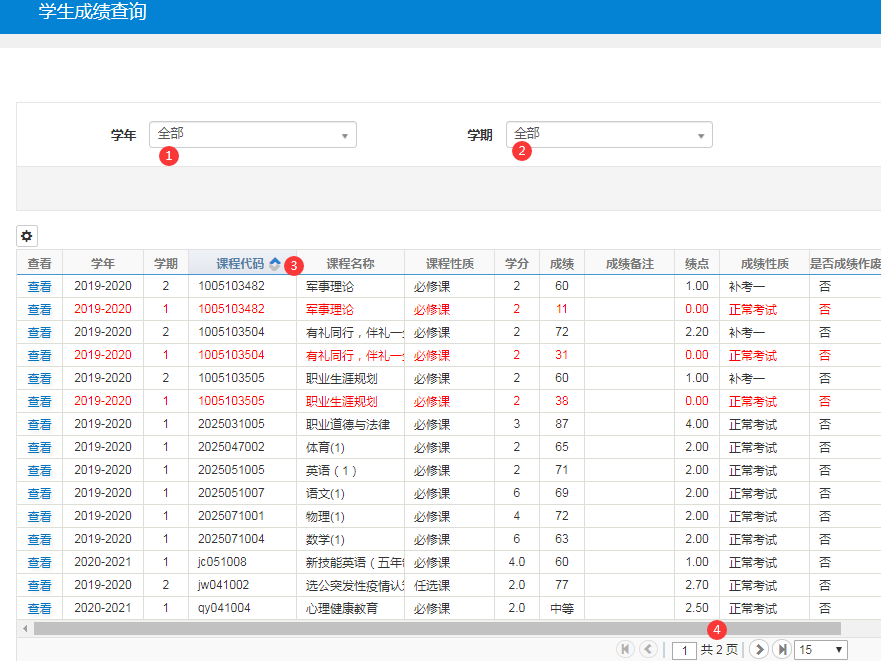Click 查看 for 语文(1) row

pos(39,494)
